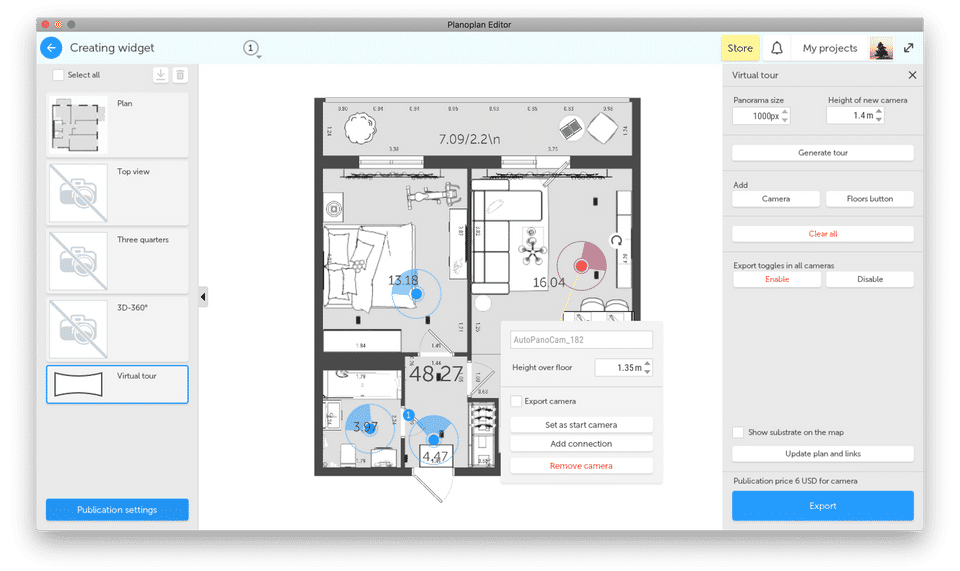Click the ceiling fan symbol in living room
The height and width of the screenshot is (571, 960).
[x=532, y=250]
